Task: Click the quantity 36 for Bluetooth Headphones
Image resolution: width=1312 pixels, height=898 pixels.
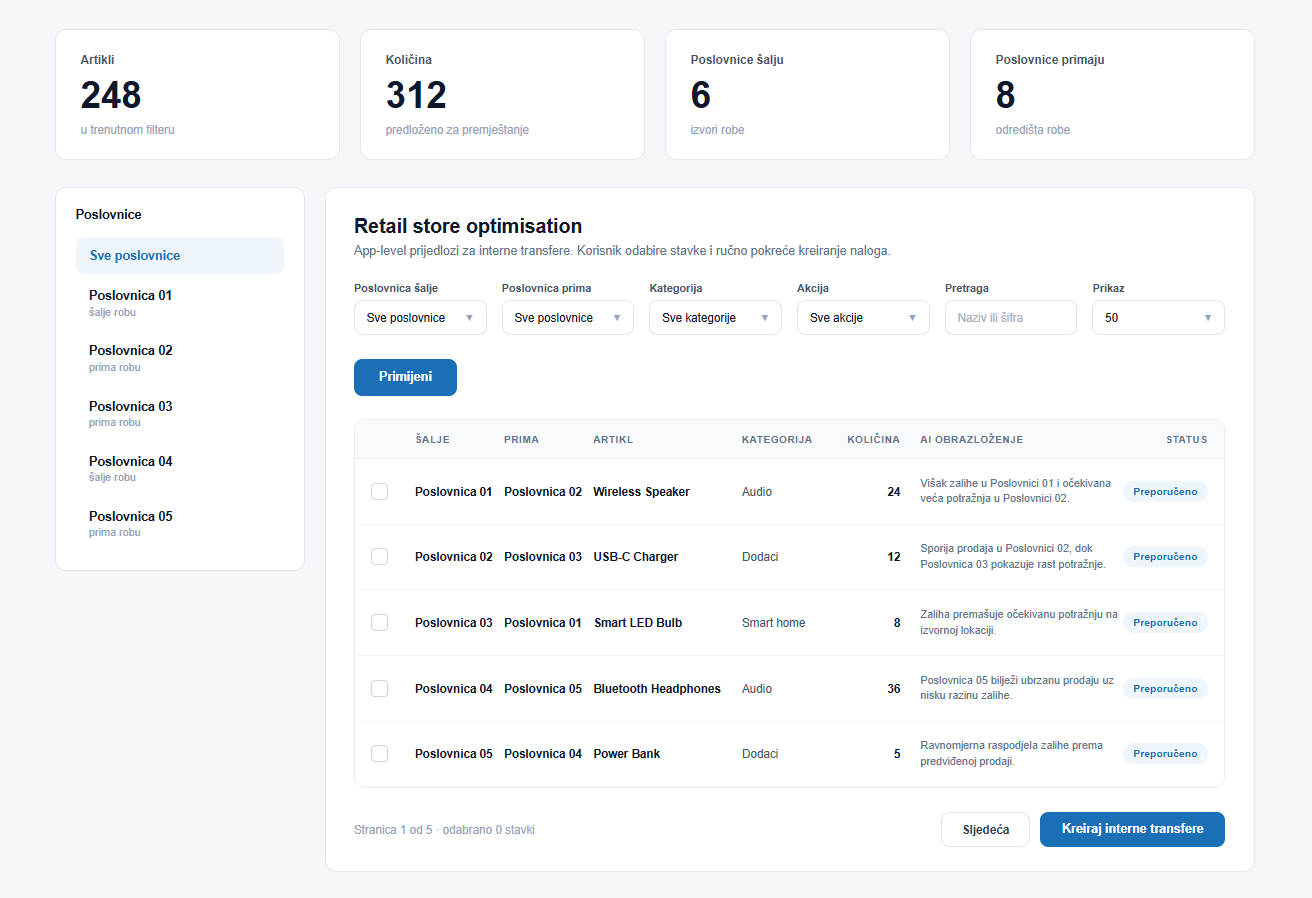Action: 894,688
